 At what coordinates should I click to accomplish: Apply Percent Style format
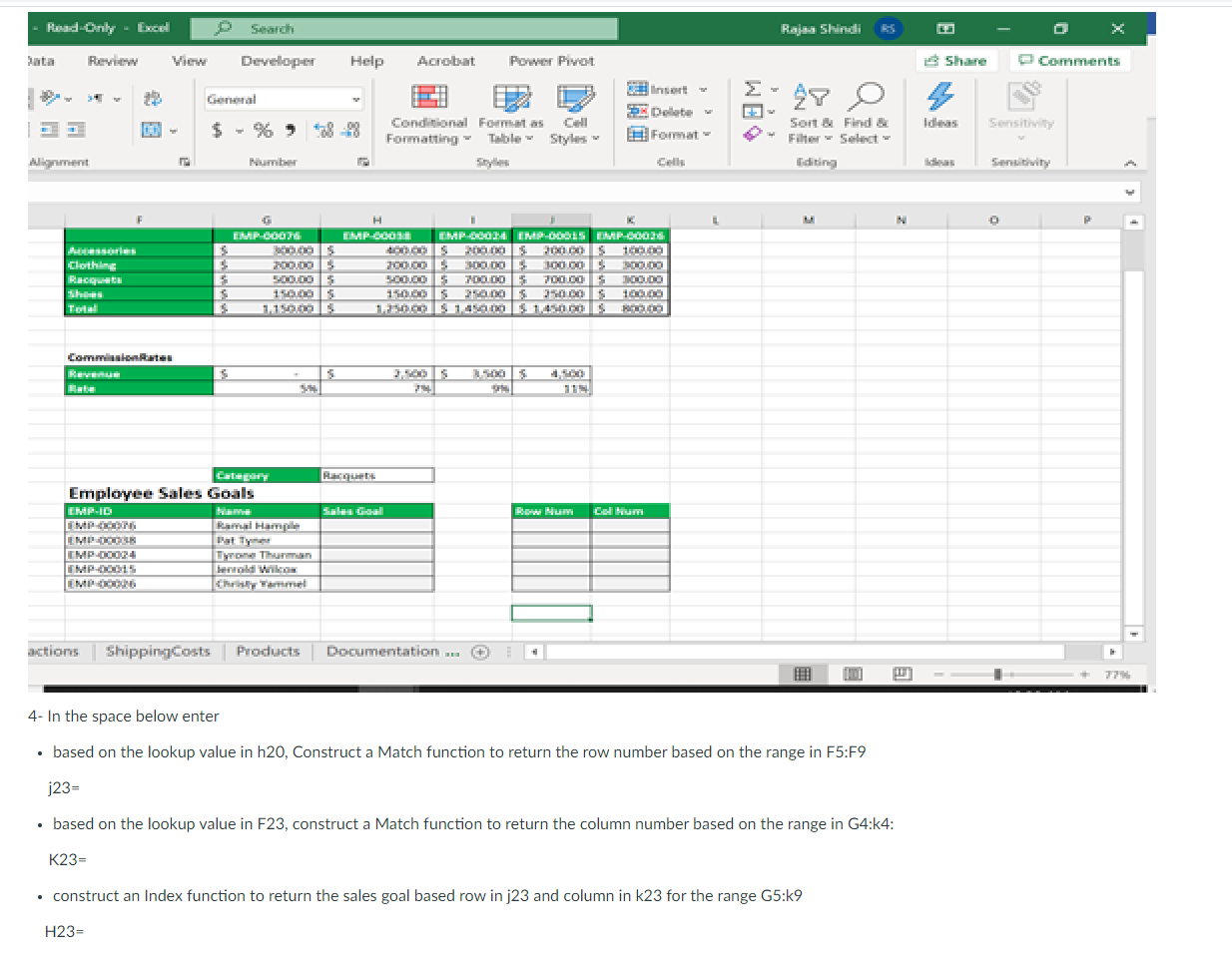click(263, 130)
